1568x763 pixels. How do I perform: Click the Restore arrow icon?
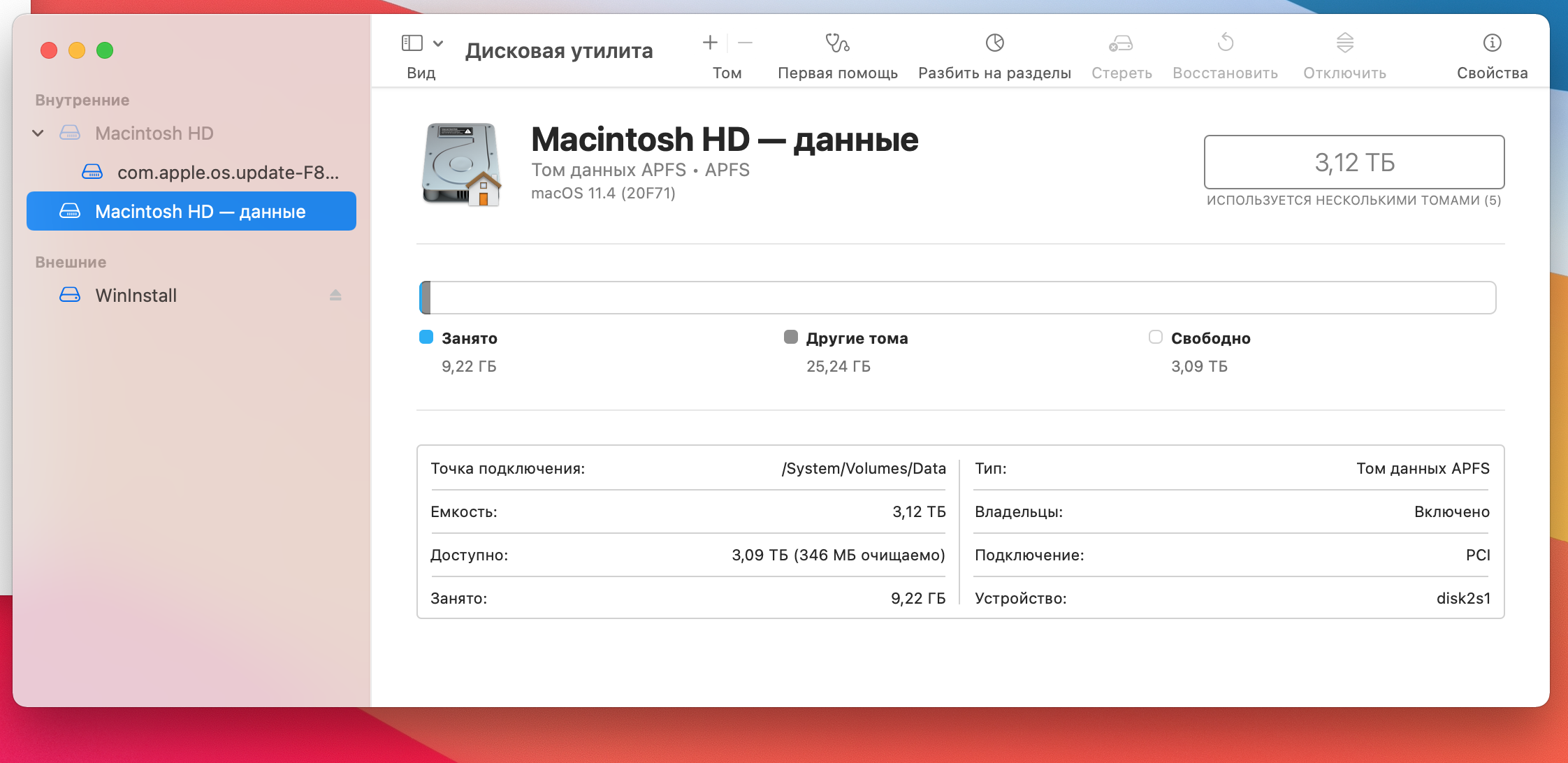tap(1225, 43)
